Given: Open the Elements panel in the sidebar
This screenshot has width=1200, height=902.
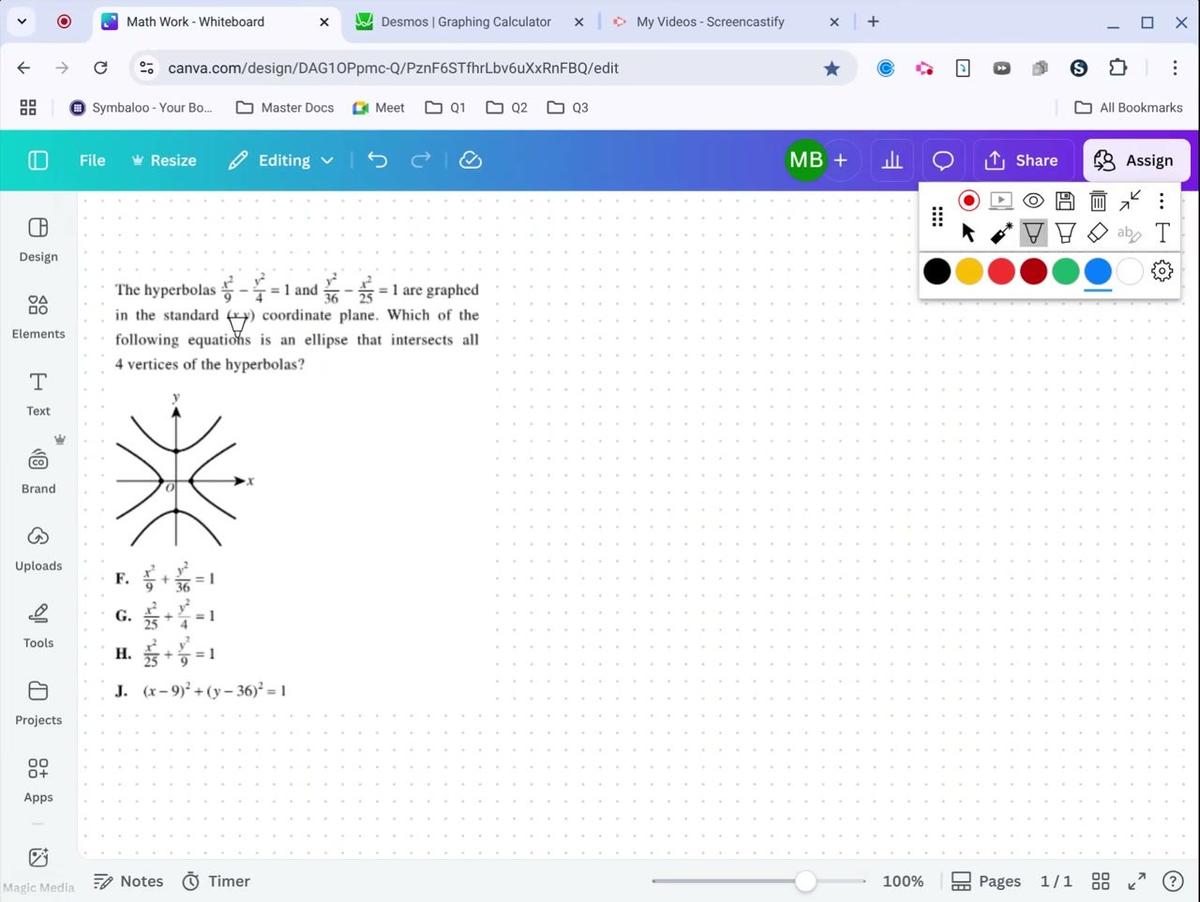Looking at the screenshot, I should click(x=38, y=316).
